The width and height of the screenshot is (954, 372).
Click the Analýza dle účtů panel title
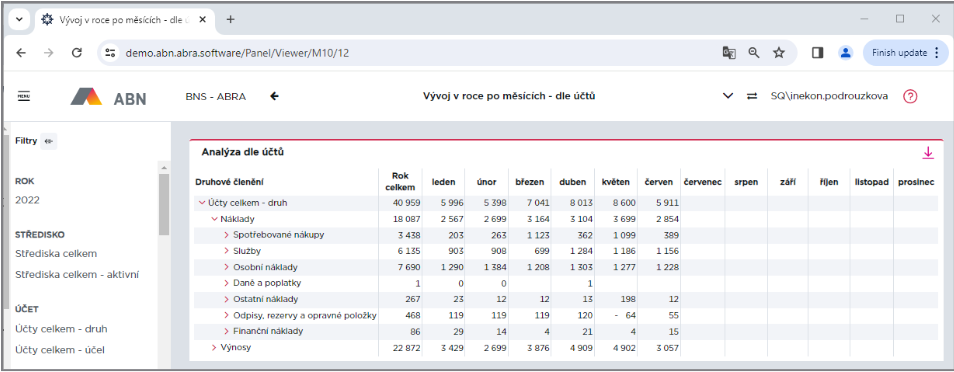[x=243, y=152]
